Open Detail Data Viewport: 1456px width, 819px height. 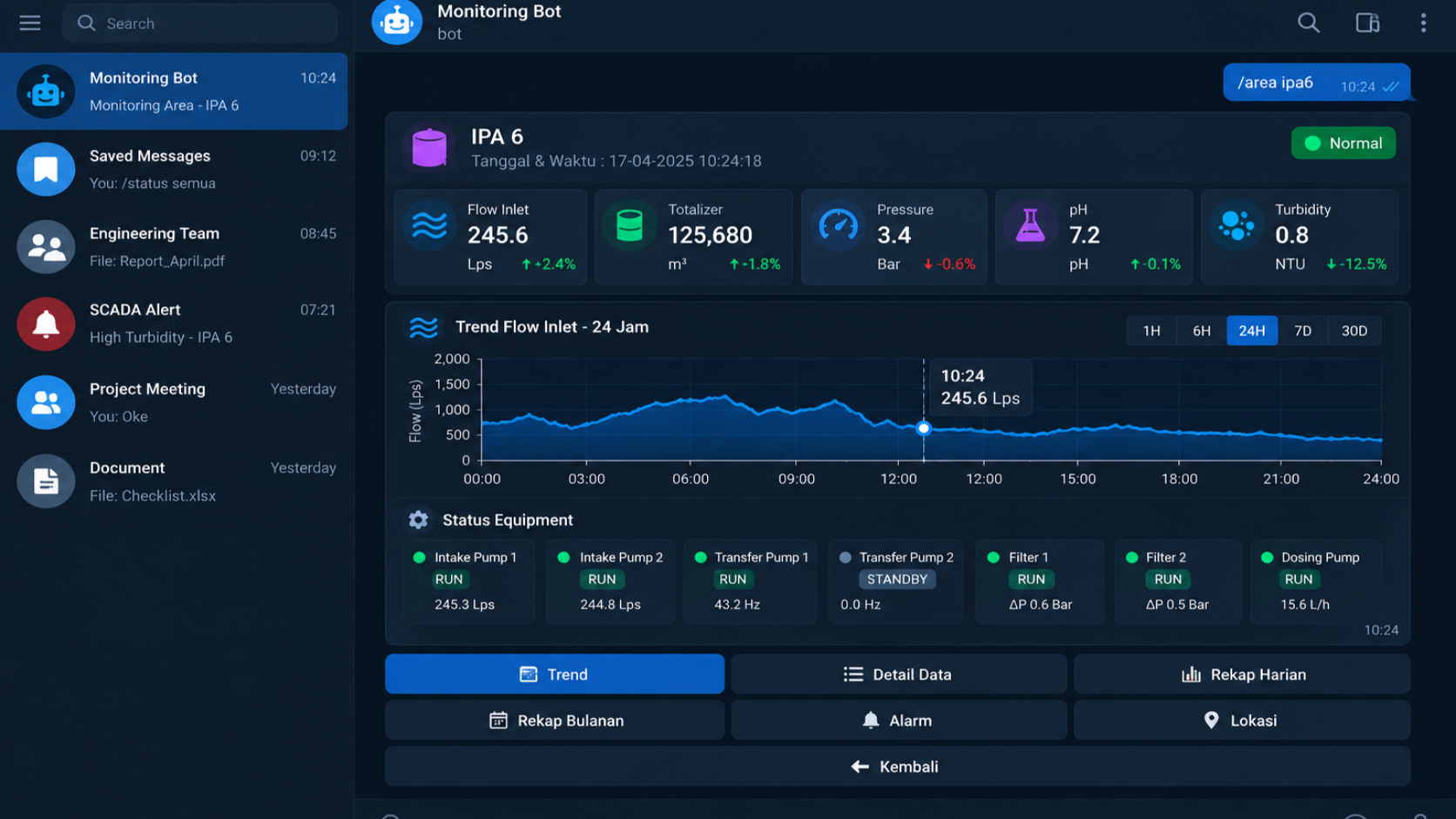point(899,674)
